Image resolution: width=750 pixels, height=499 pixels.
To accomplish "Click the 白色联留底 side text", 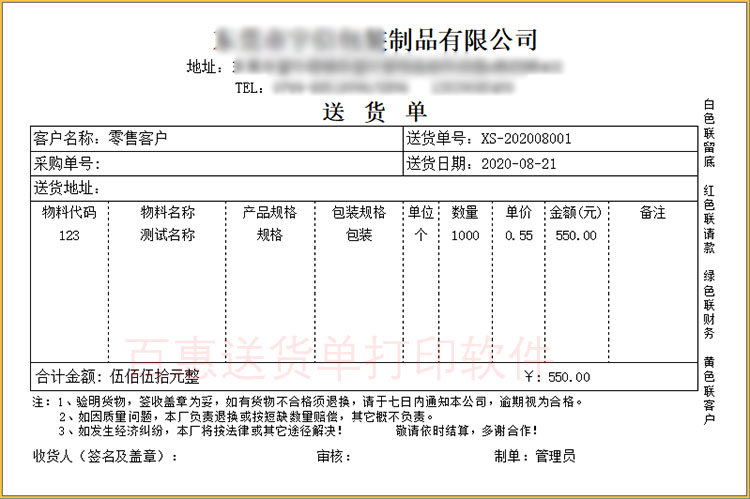I will pyautogui.click(x=708, y=133).
